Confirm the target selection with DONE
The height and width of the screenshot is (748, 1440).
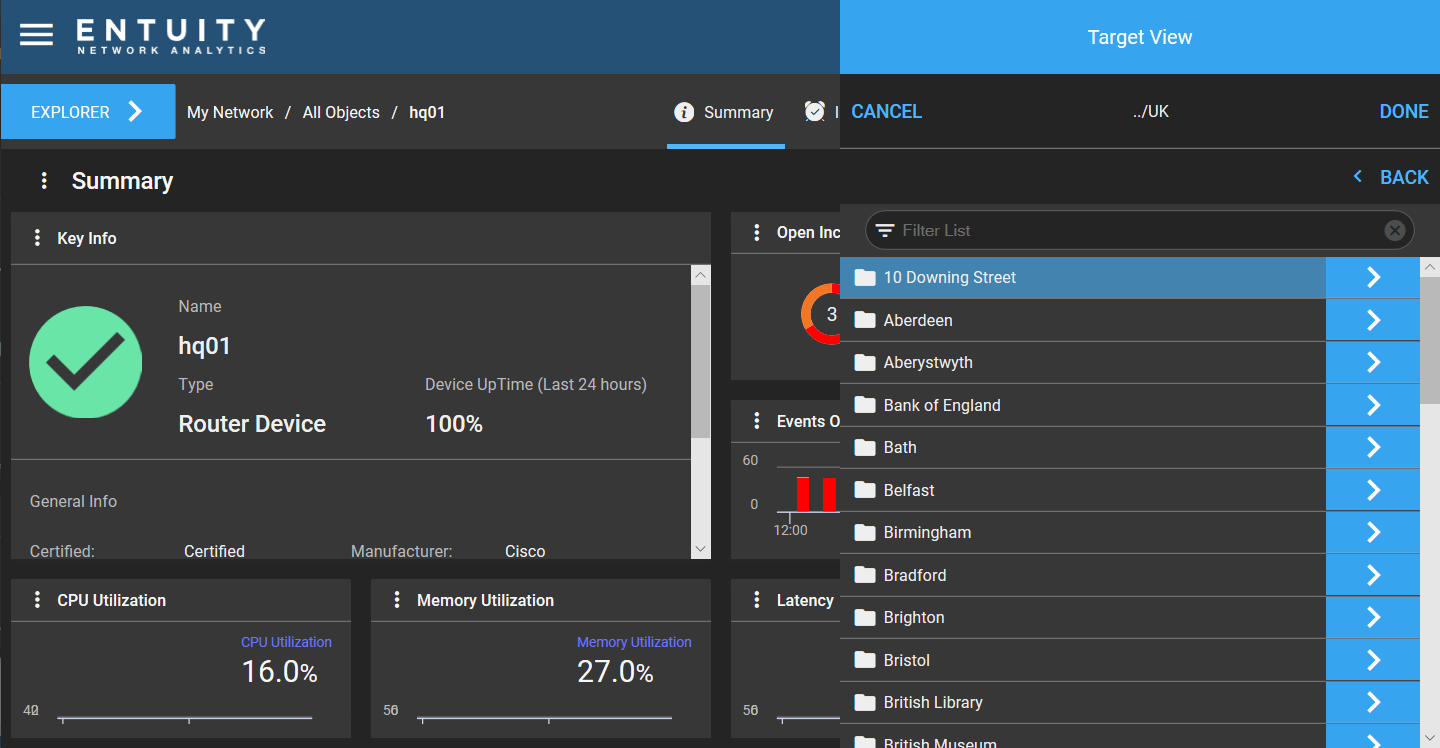[x=1404, y=111]
